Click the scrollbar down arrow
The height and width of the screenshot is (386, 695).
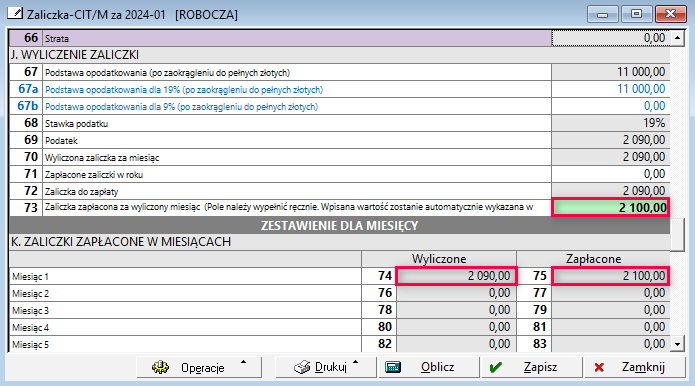[677, 343]
